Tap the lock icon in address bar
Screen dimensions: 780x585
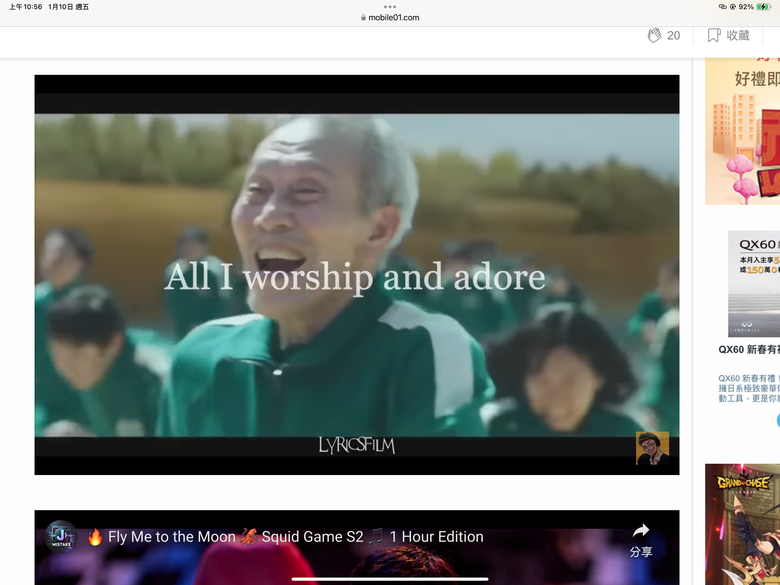[x=364, y=17]
